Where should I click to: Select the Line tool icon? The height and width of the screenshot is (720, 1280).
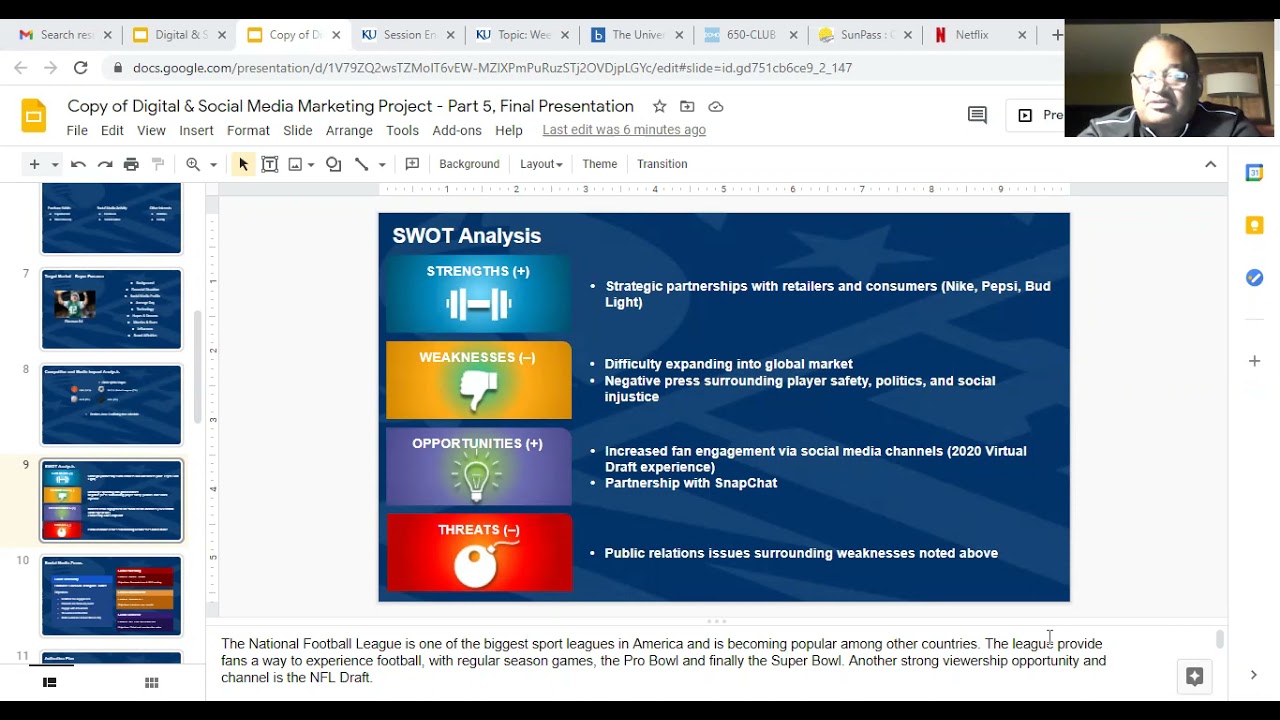click(361, 164)
